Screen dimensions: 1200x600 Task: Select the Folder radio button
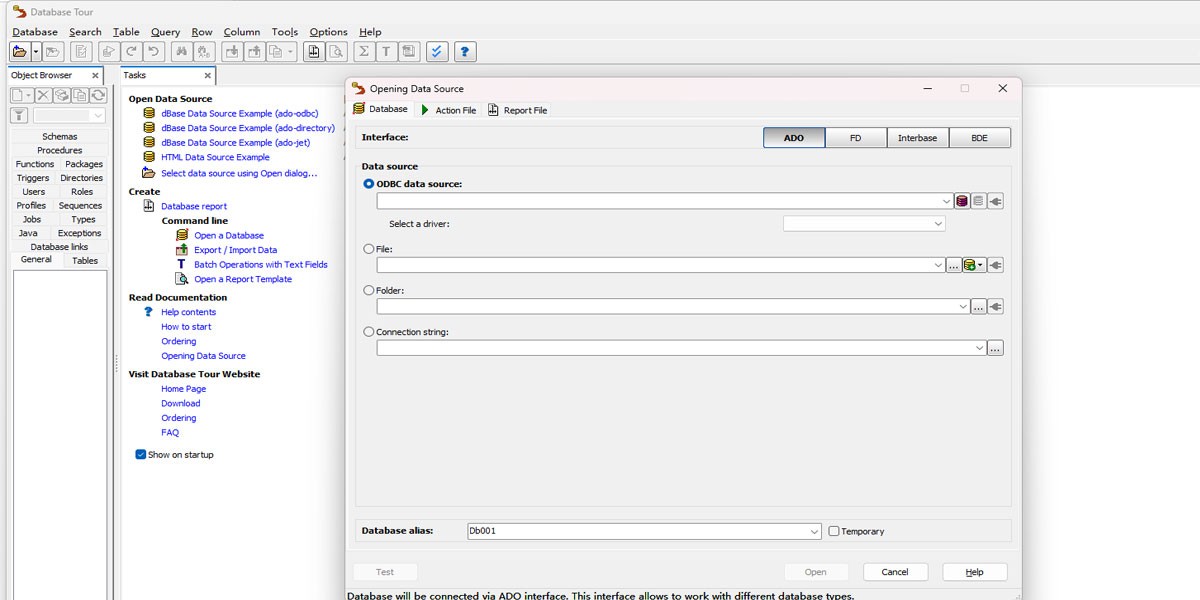tap(369, 290)
